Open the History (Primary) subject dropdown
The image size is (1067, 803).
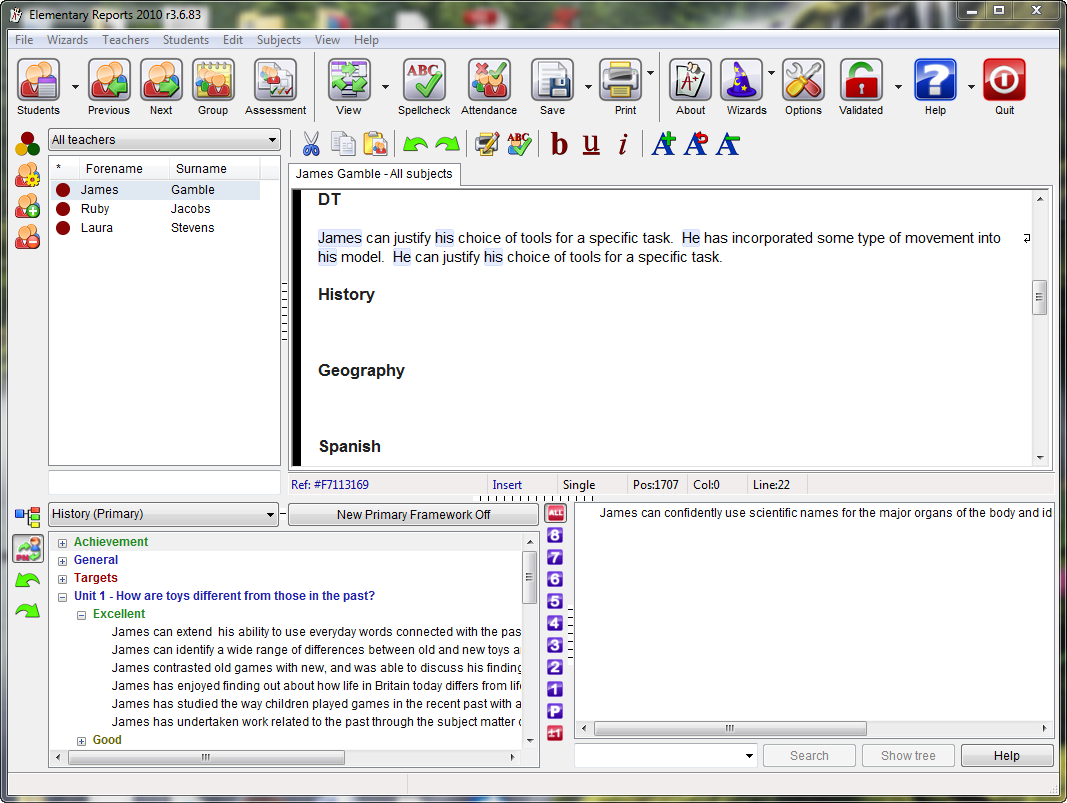[x=164, y=514]
